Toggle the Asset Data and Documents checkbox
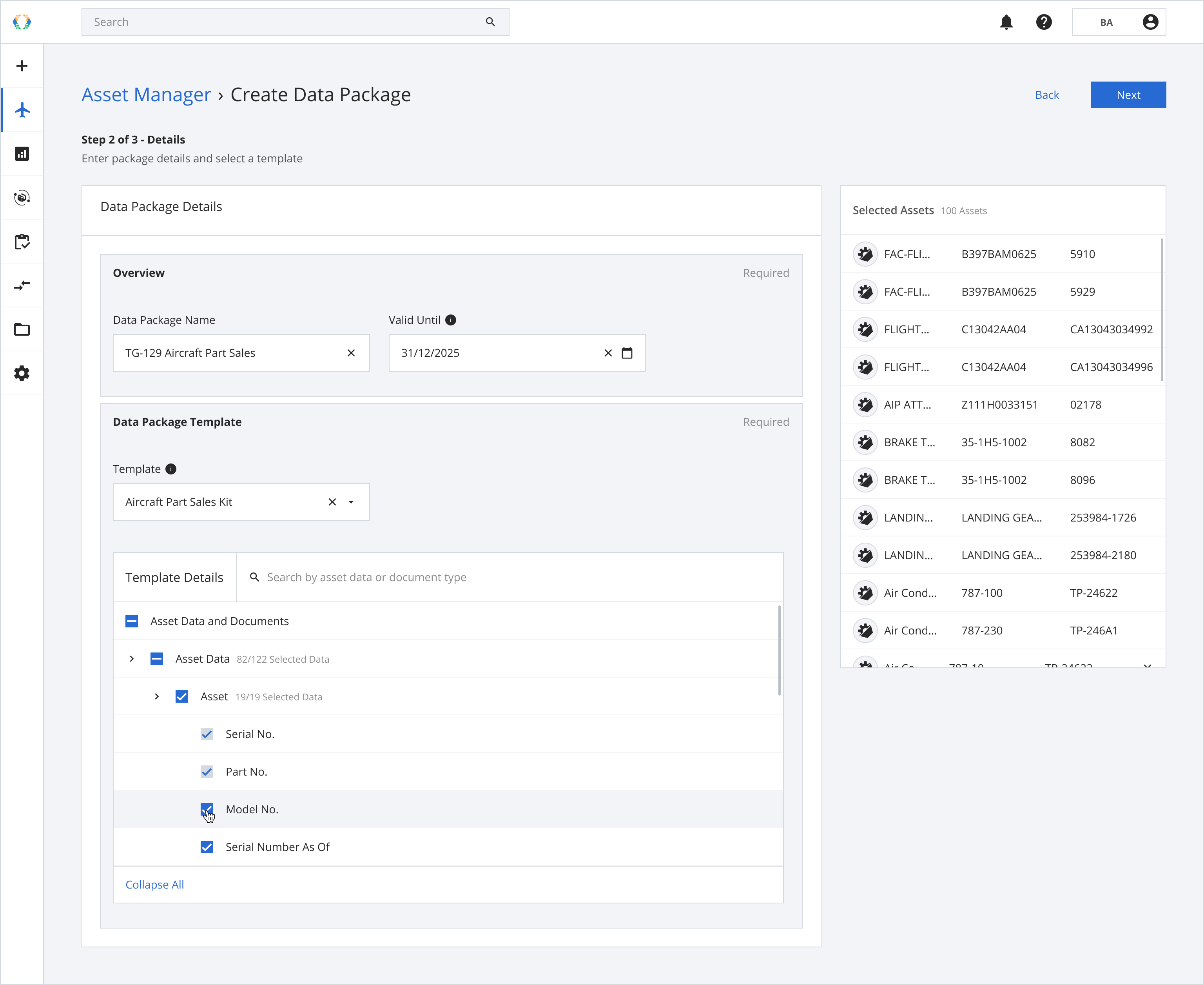The image size is (1204, 985). [x=132, y=621]
